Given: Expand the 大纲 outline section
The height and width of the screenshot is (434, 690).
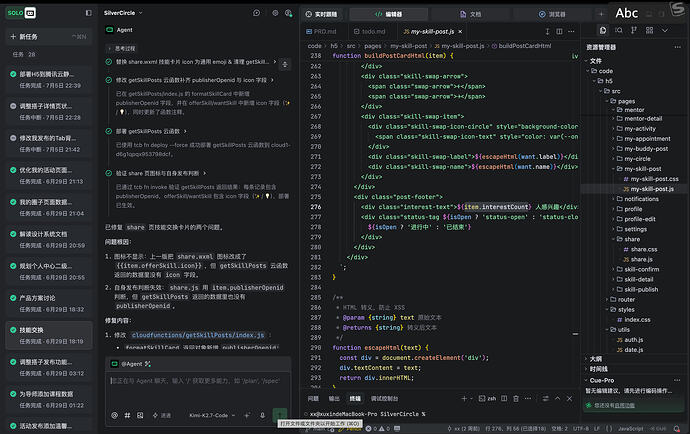Looking at the screenshot, I should pyautogui.click(x=594, y=359).
